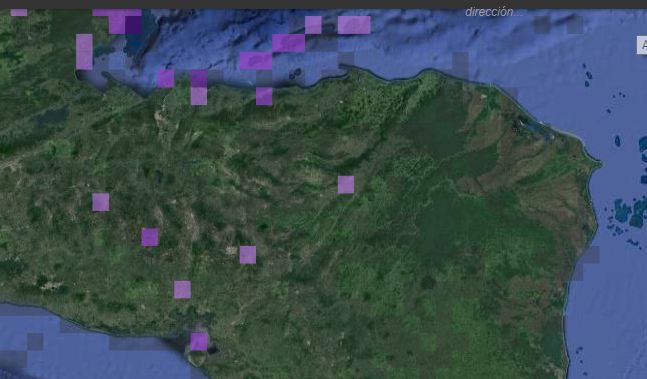Select the partial light purple square at top-left corner
The width and height of the screenshot is (647, 379).
(19, 13)
